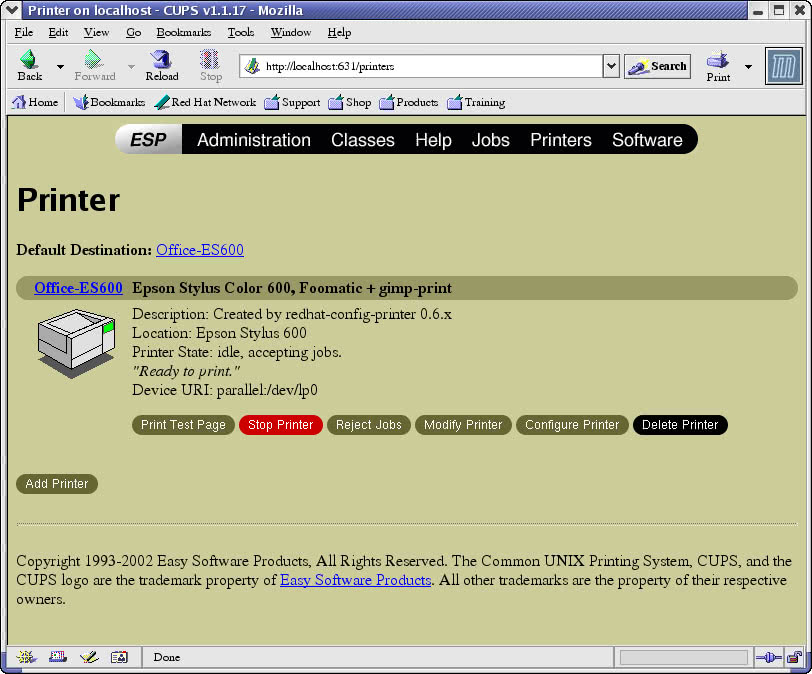The height and width of the screenshot is (674, 812).
Task: Go to CUPS Help tab
Action: point(433,140)
